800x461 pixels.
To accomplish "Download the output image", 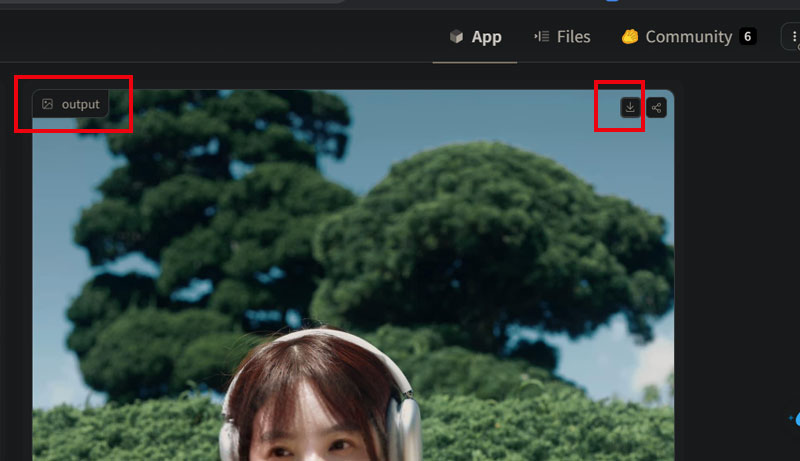I will [x=630, y=107].
